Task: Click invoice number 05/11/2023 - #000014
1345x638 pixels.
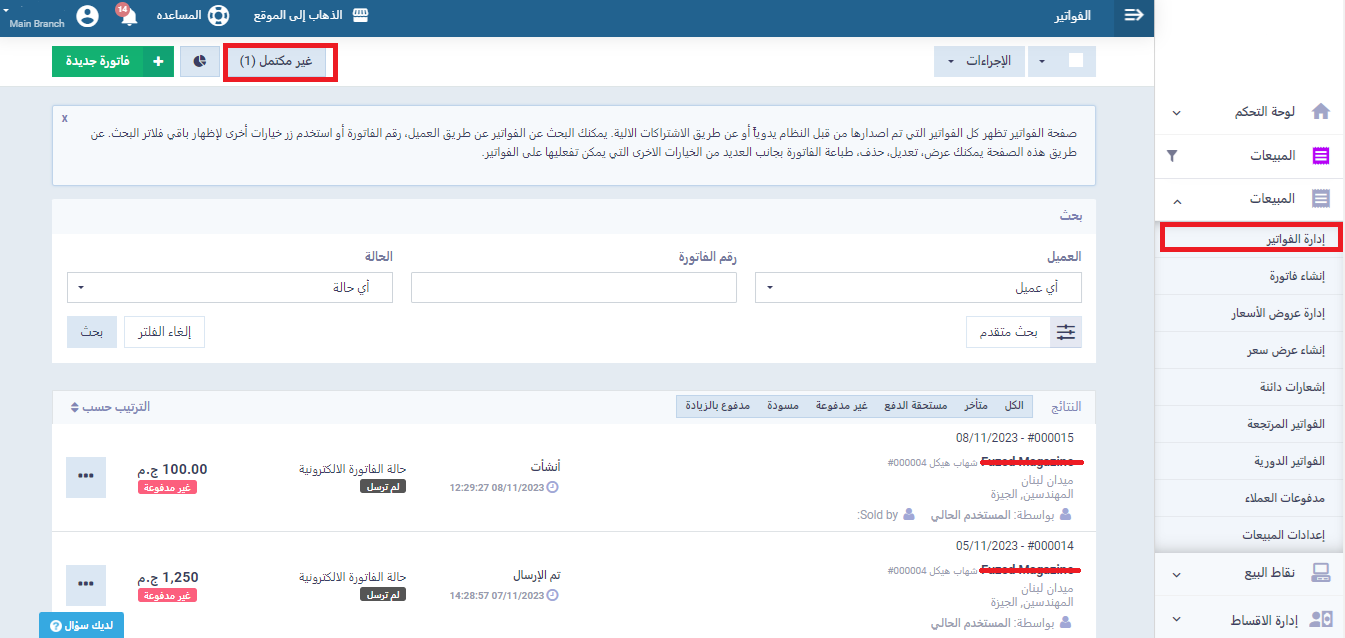Action: pyautogui.click(x=1015, y=546)
